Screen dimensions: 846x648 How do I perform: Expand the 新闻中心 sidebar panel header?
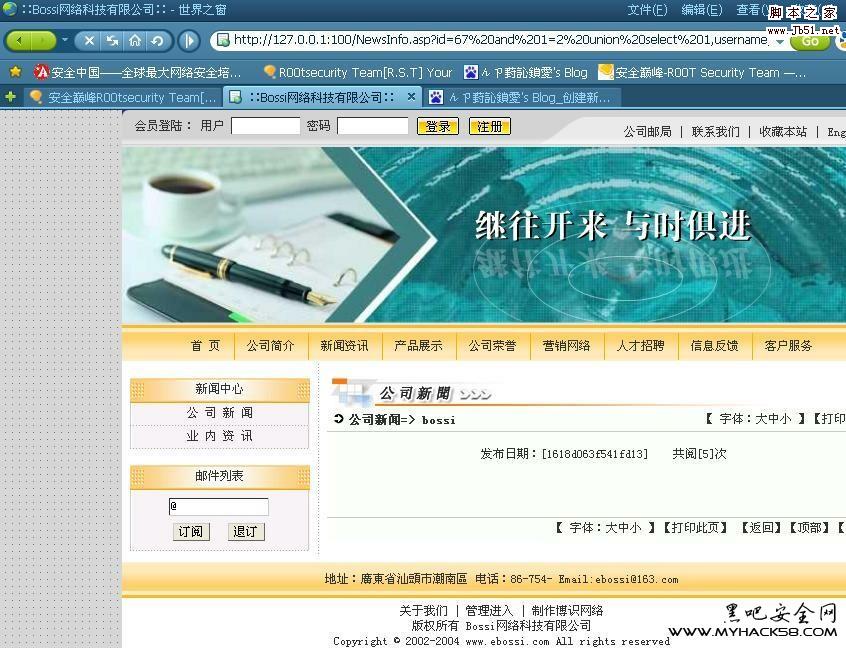pyautogui.click(x=219, y=389)
